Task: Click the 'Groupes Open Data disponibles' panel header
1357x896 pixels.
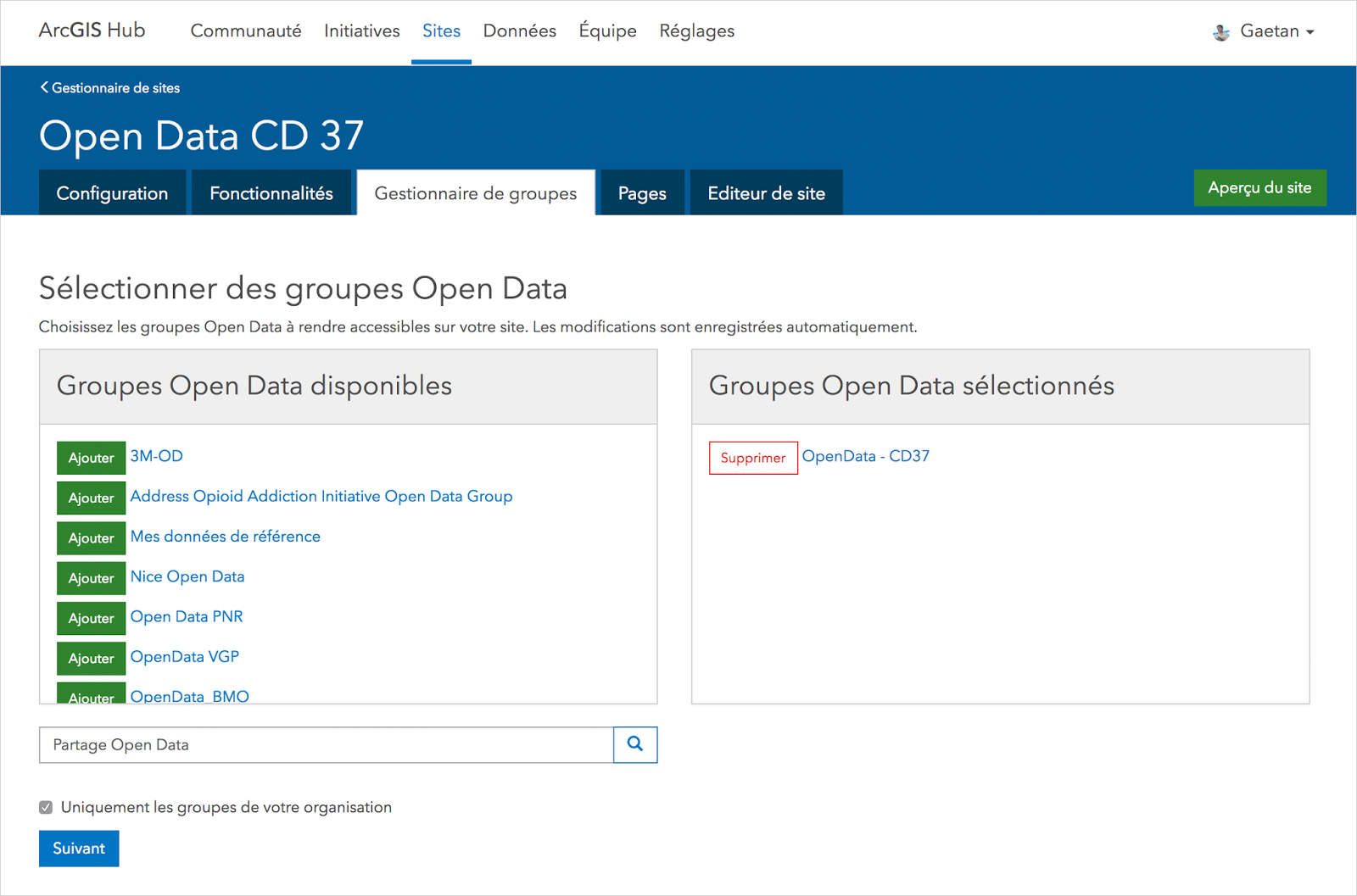Action: pyautogui.click(x=349, y=387)
